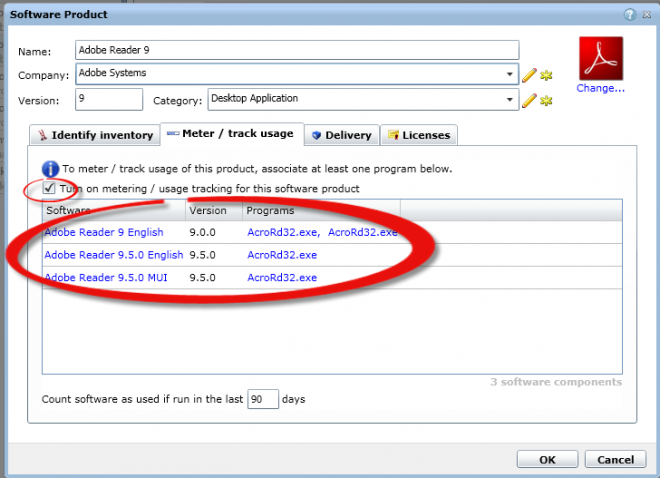Open the Adobe Reader 9.5.0 English link

[114, 255]
